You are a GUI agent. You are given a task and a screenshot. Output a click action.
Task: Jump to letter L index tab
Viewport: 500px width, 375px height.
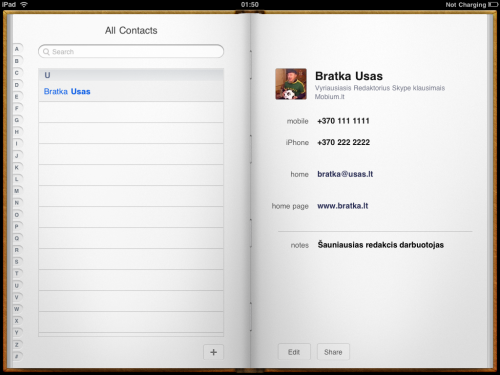click(17, 179)
